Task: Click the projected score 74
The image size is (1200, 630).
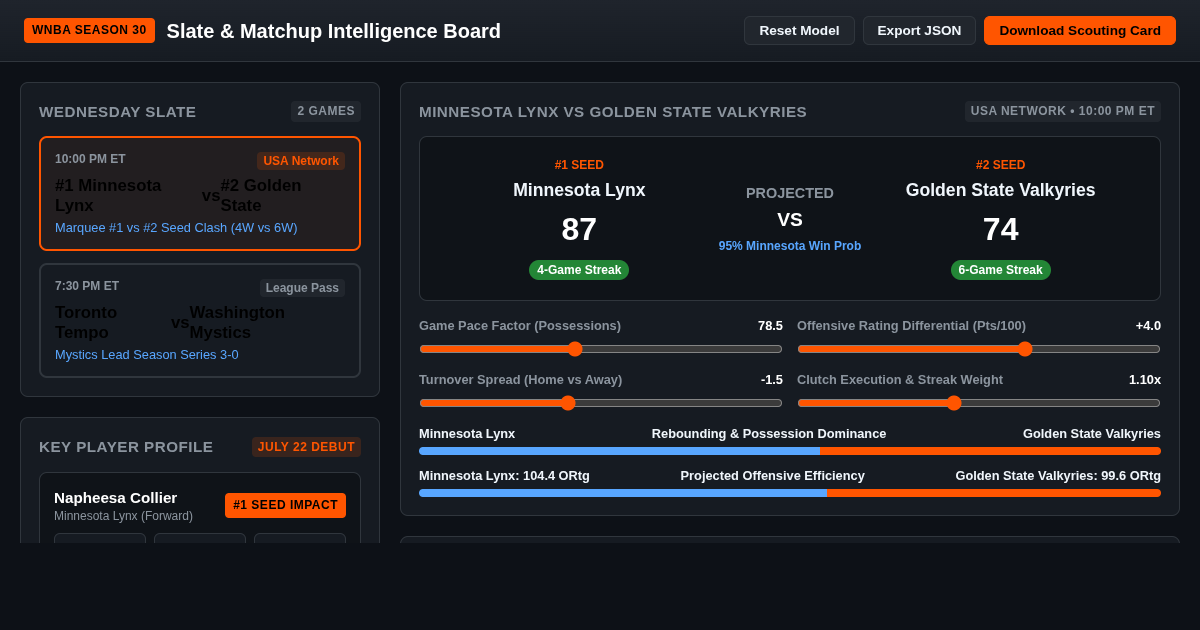Action: tap(1000, 229)
